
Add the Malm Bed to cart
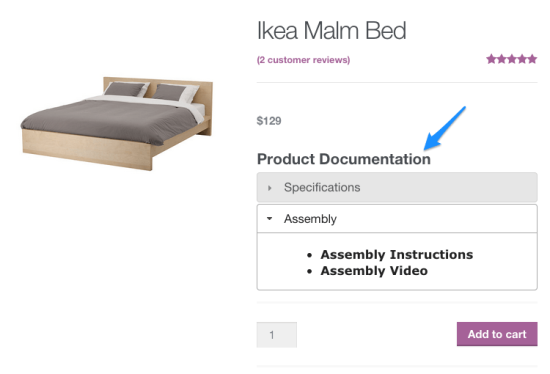pos(497,334)
